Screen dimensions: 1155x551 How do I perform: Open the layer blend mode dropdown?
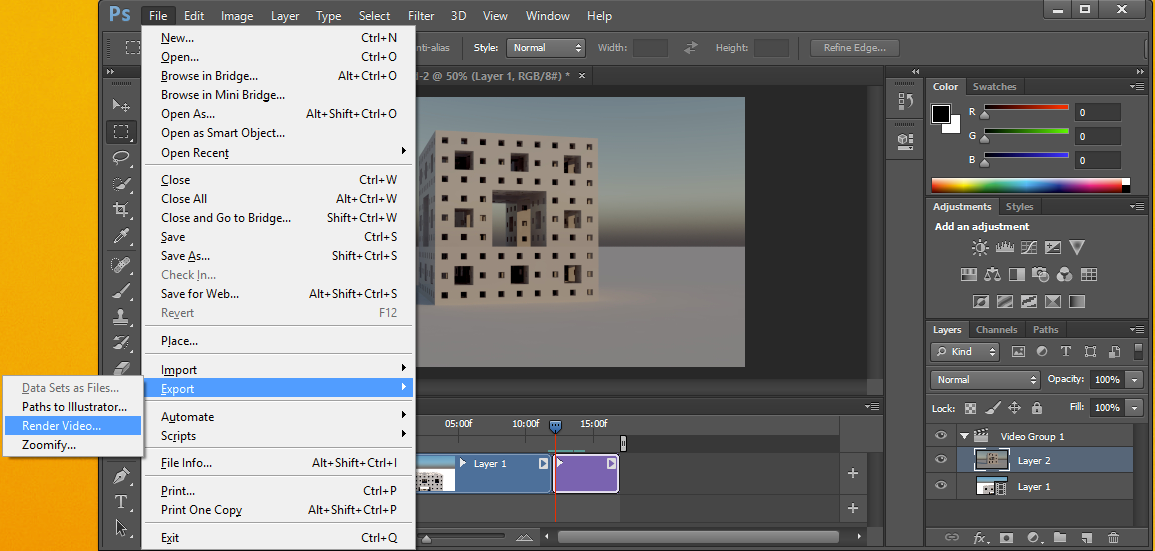click(985, 379)
